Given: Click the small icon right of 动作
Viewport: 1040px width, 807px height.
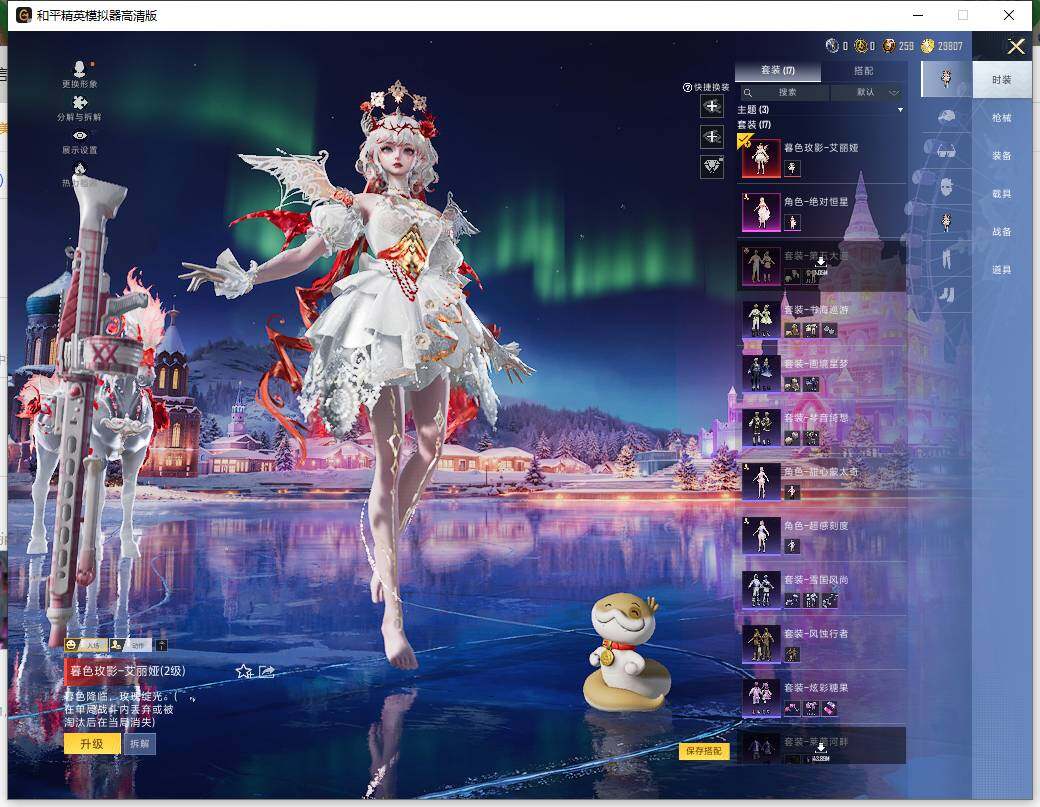Looking at the screenshot, I should click(x=161, y=645).
